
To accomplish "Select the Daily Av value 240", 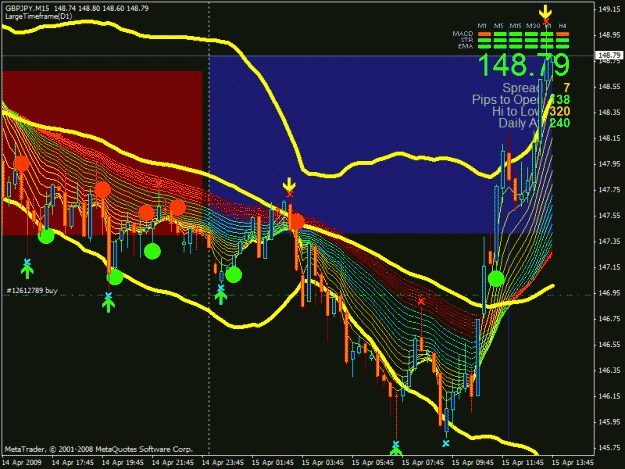I will [560, 123].
